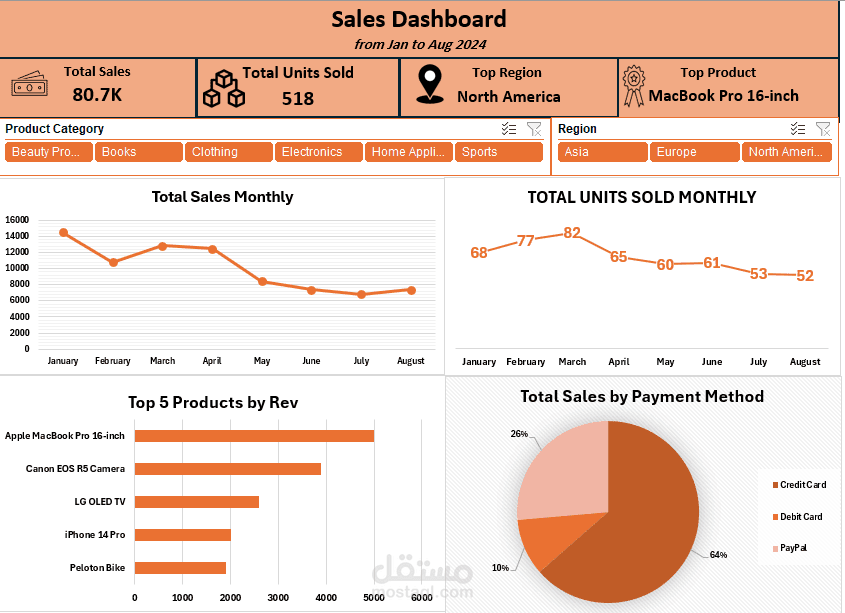
Task: Click the 53 units data label
Action: (x=758, y=274)
